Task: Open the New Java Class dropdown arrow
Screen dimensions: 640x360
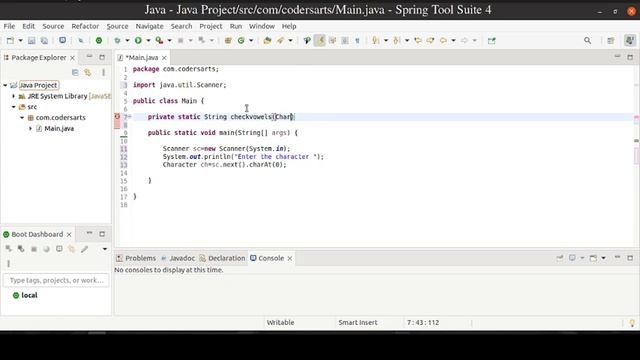Action: coord(251,40)
